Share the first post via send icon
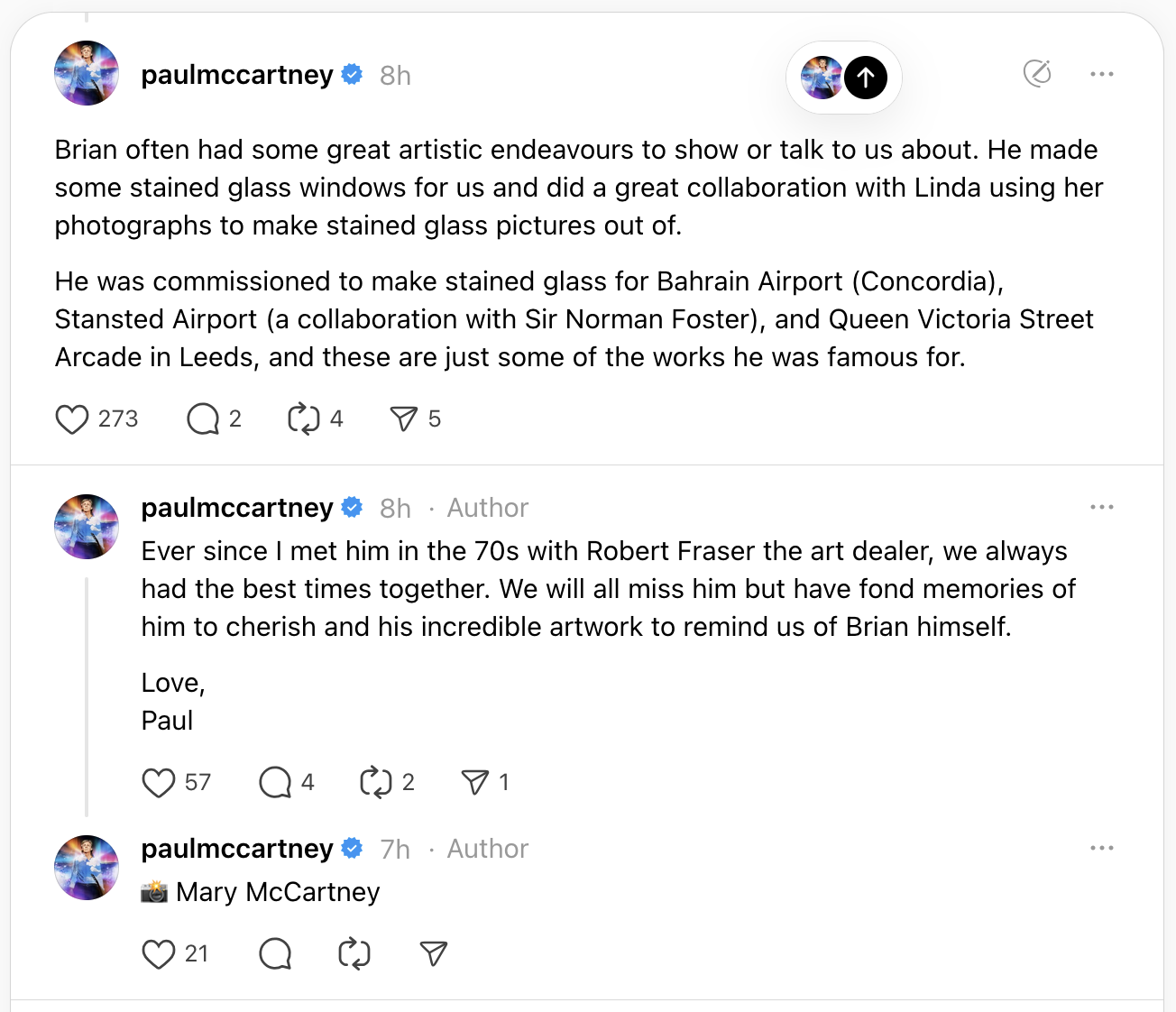 403,419
